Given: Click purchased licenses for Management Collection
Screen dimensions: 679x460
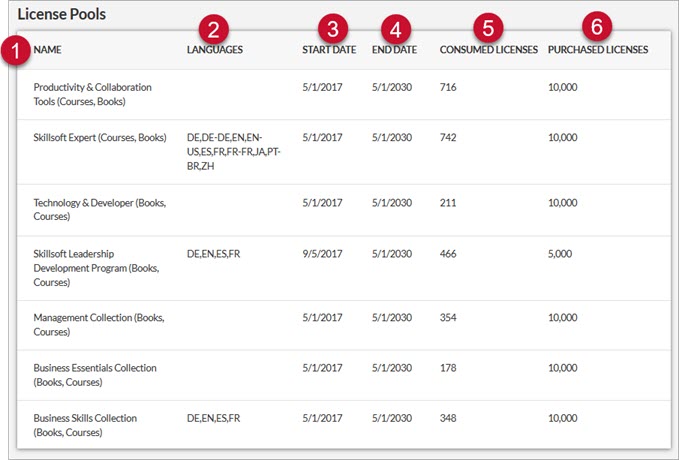Looking at the screenshot, I should click(563, 317).
